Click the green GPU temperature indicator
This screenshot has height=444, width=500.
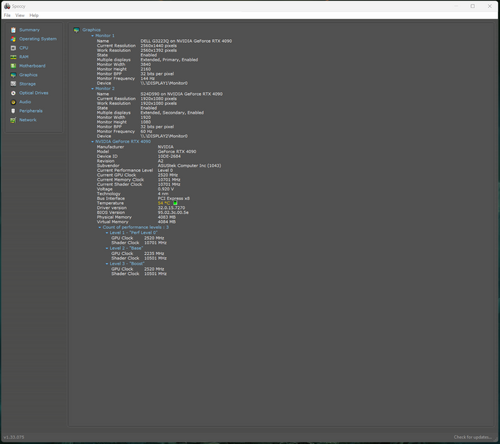coord(175,203)
